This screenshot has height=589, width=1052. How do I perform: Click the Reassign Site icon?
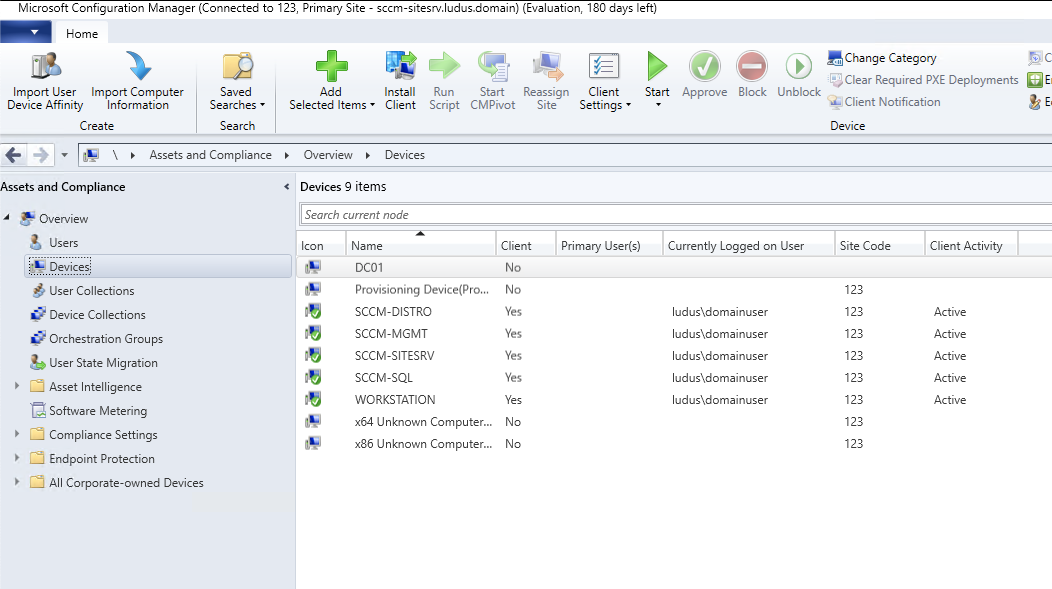click(x=546, y=67)
